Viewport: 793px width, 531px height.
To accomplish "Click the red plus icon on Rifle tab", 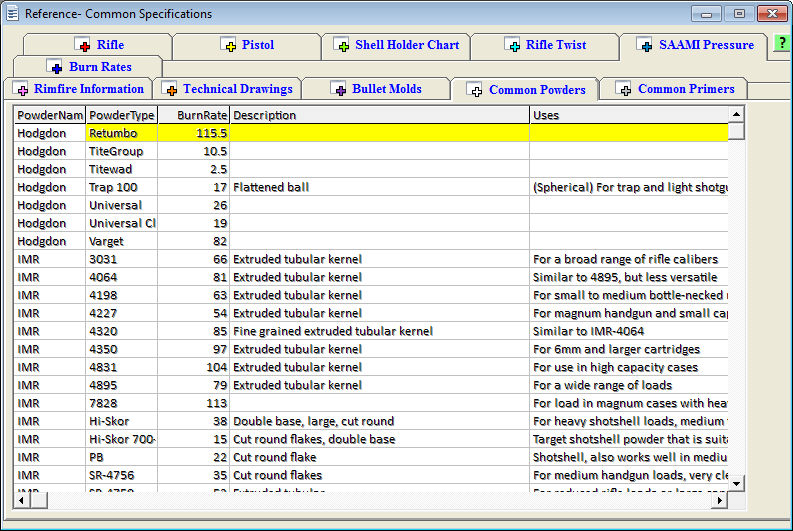I will [x=82, y=45].
